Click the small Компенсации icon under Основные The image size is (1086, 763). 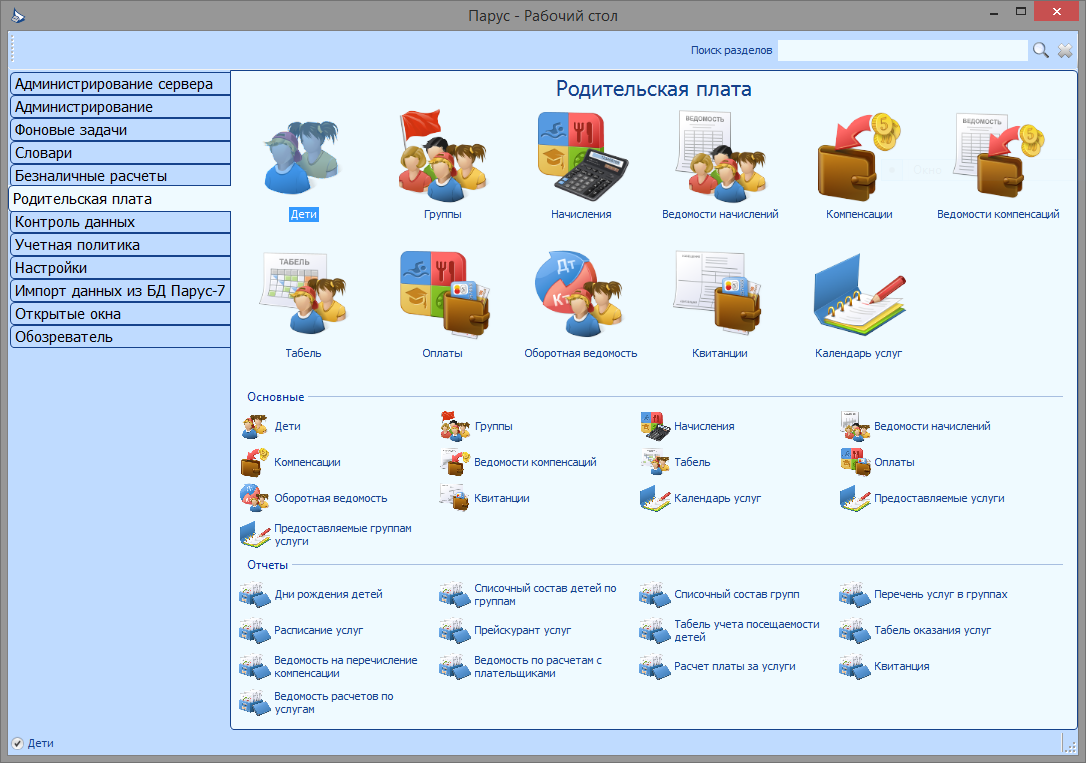tap(254, 463)
